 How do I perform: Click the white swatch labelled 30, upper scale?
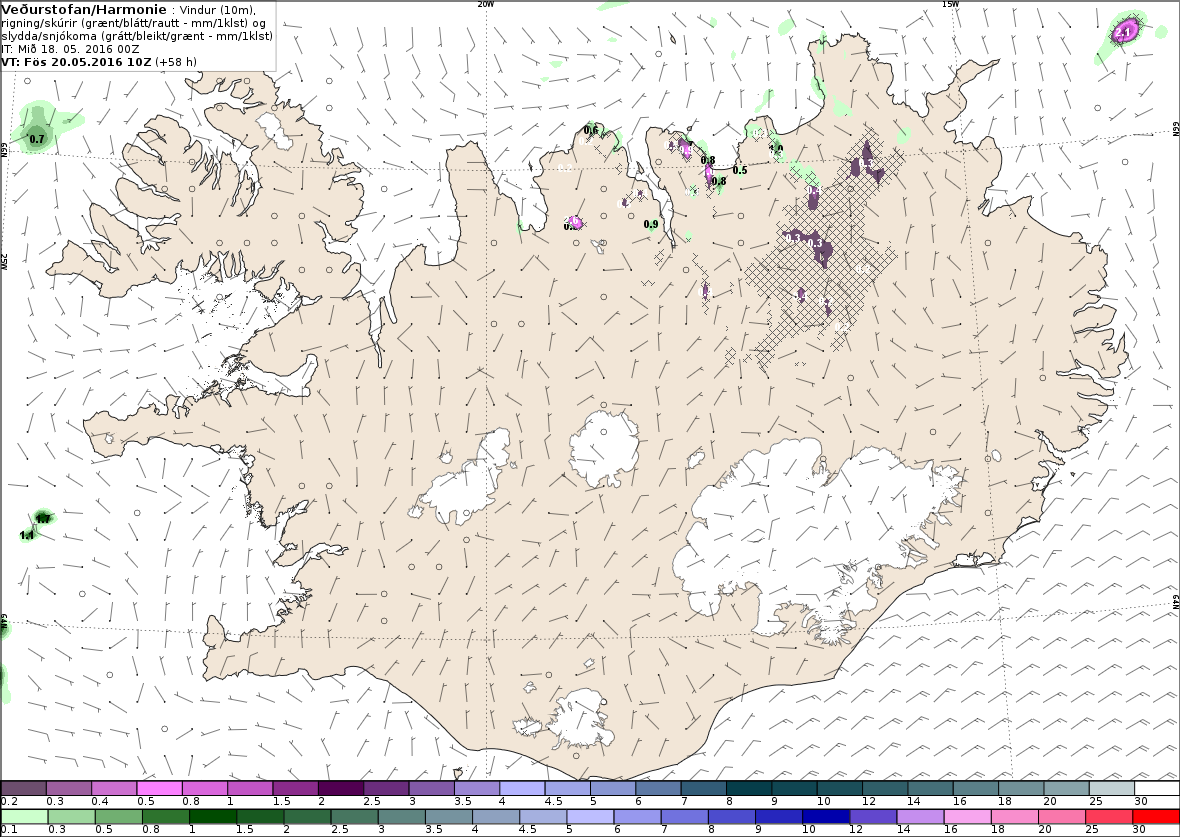coord(1157,788)
